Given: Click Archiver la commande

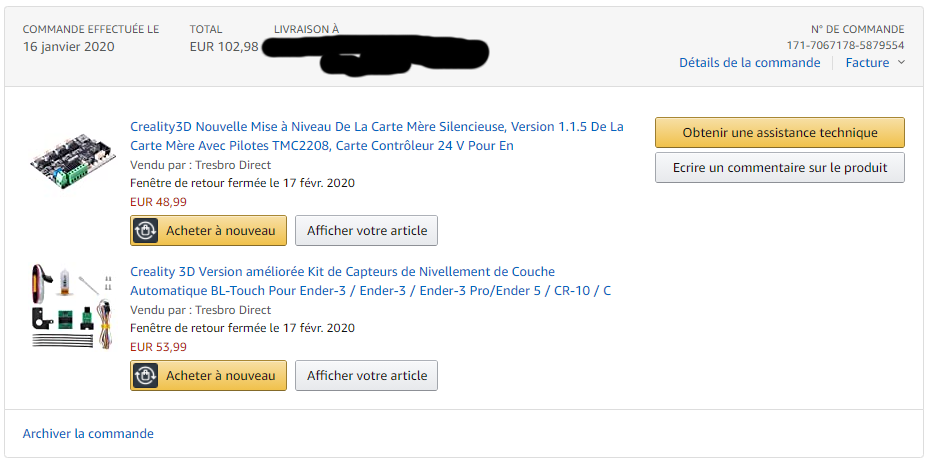Looking at the screenshot, I should (88, 434).
